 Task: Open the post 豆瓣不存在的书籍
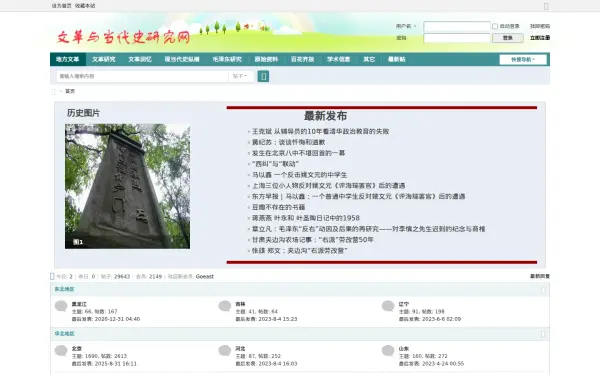278,207
